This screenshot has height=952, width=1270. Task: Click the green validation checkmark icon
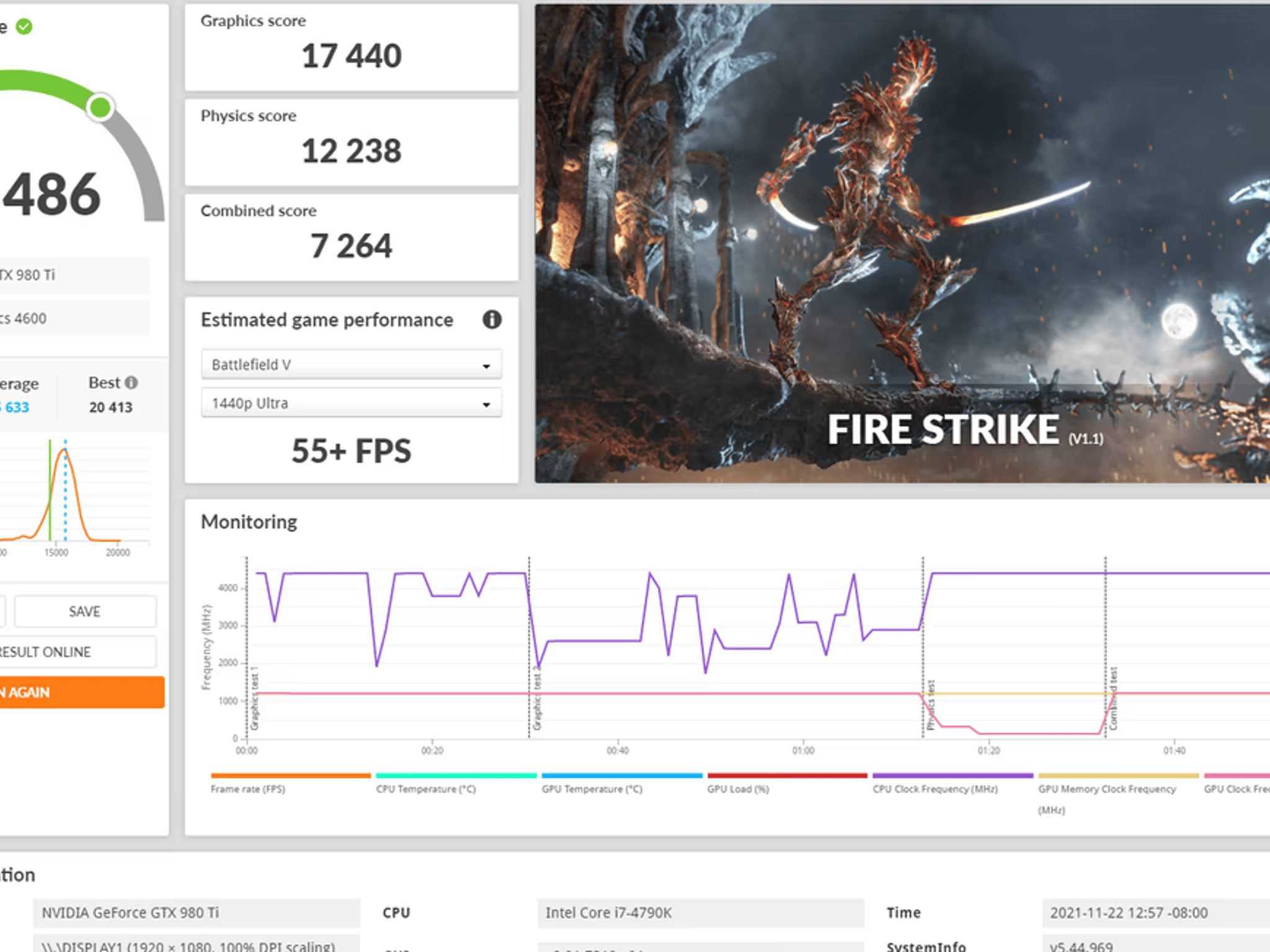tap(24, 27)
